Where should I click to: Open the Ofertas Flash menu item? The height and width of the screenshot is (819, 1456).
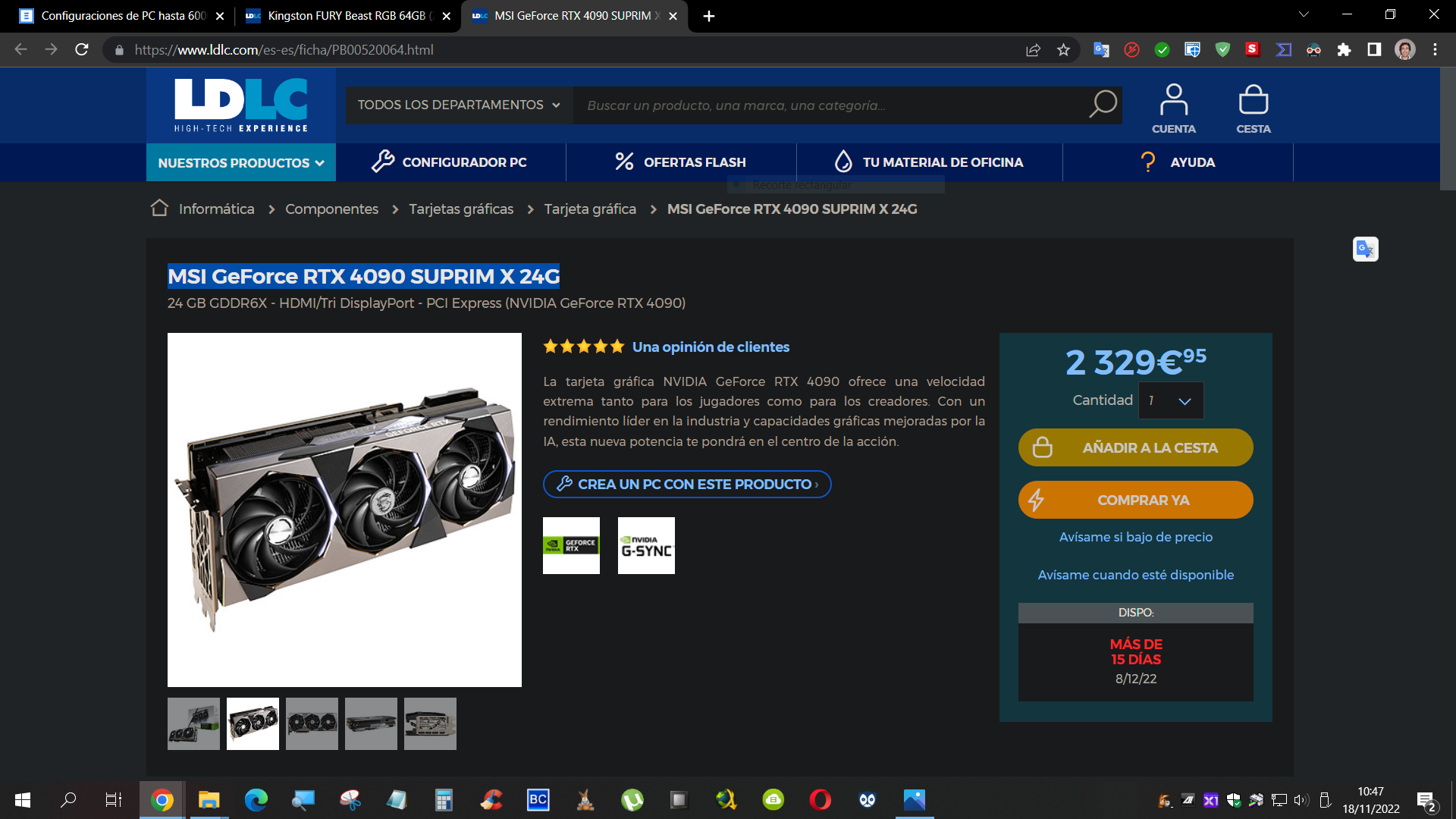pyautogui.click(x=680, y=162)
